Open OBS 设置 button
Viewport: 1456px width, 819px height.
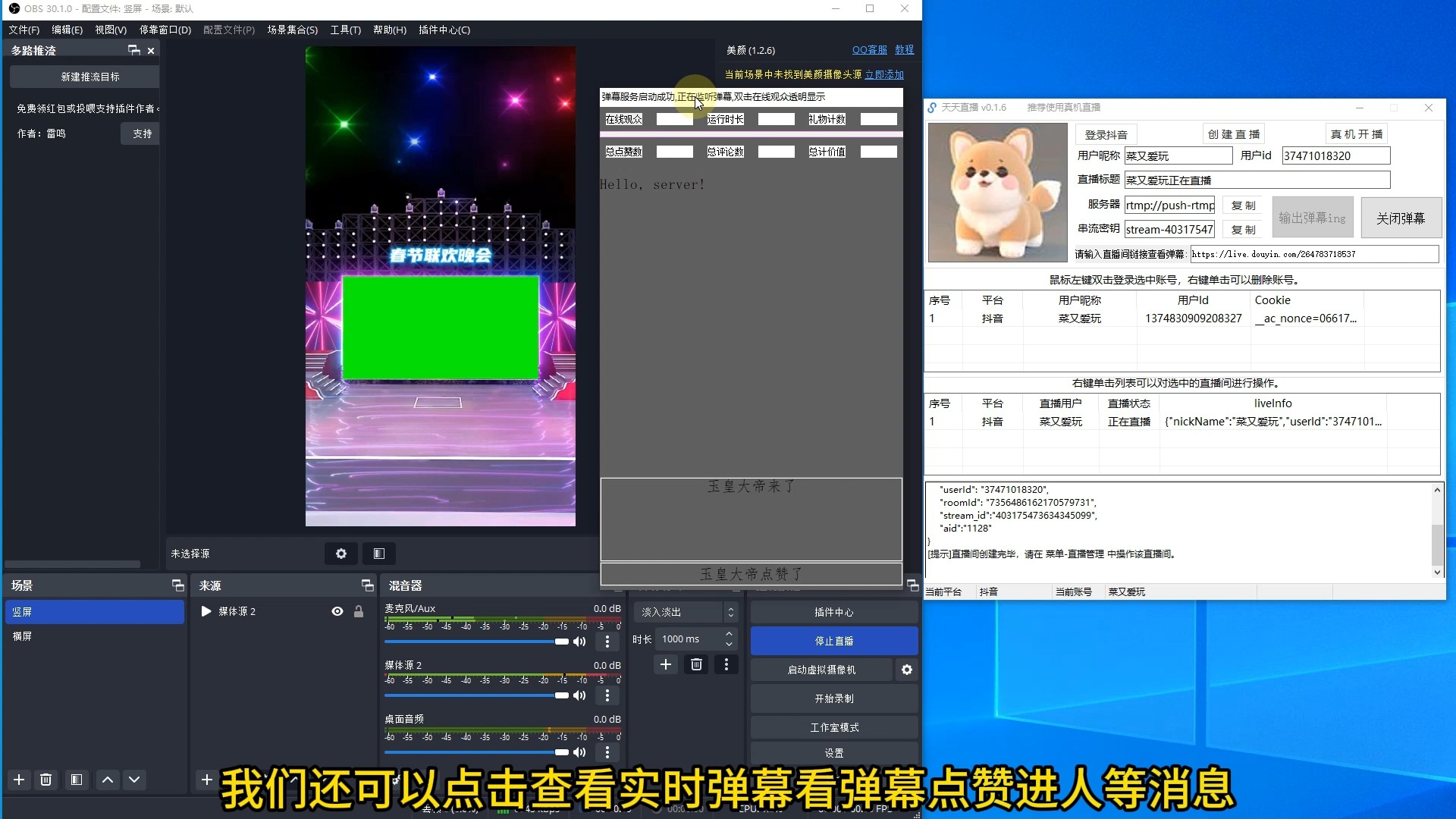pos(834,753)
